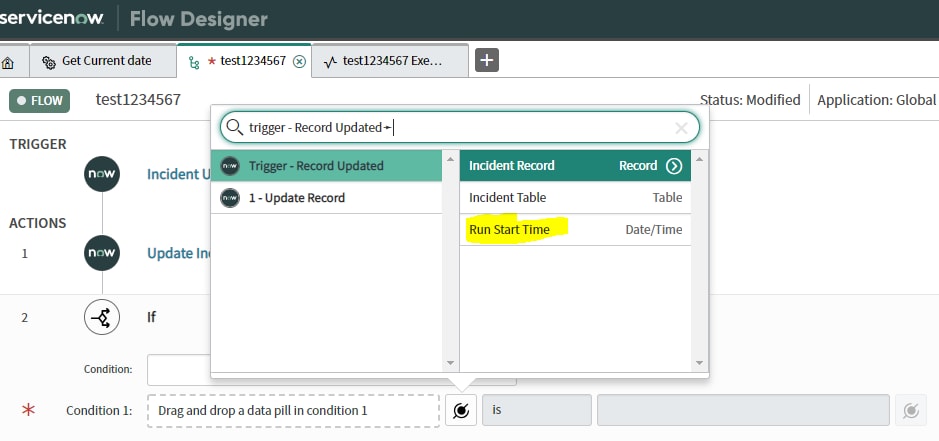Select 1 - Update Record entry
The image size is (939, 441).
click(x=326, y=198)
